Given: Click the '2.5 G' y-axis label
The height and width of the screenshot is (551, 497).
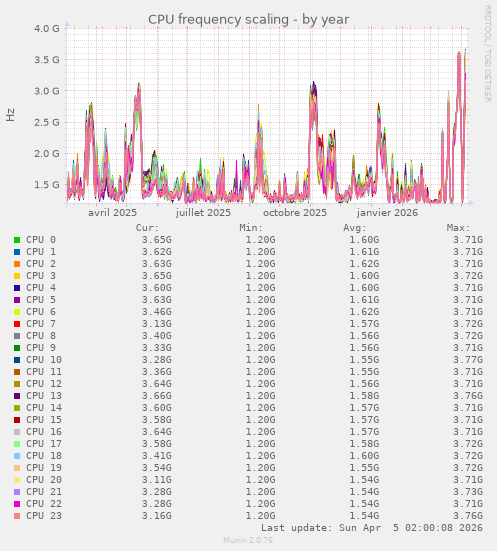Looking at the screenshot, I should [x=47, y=122].
